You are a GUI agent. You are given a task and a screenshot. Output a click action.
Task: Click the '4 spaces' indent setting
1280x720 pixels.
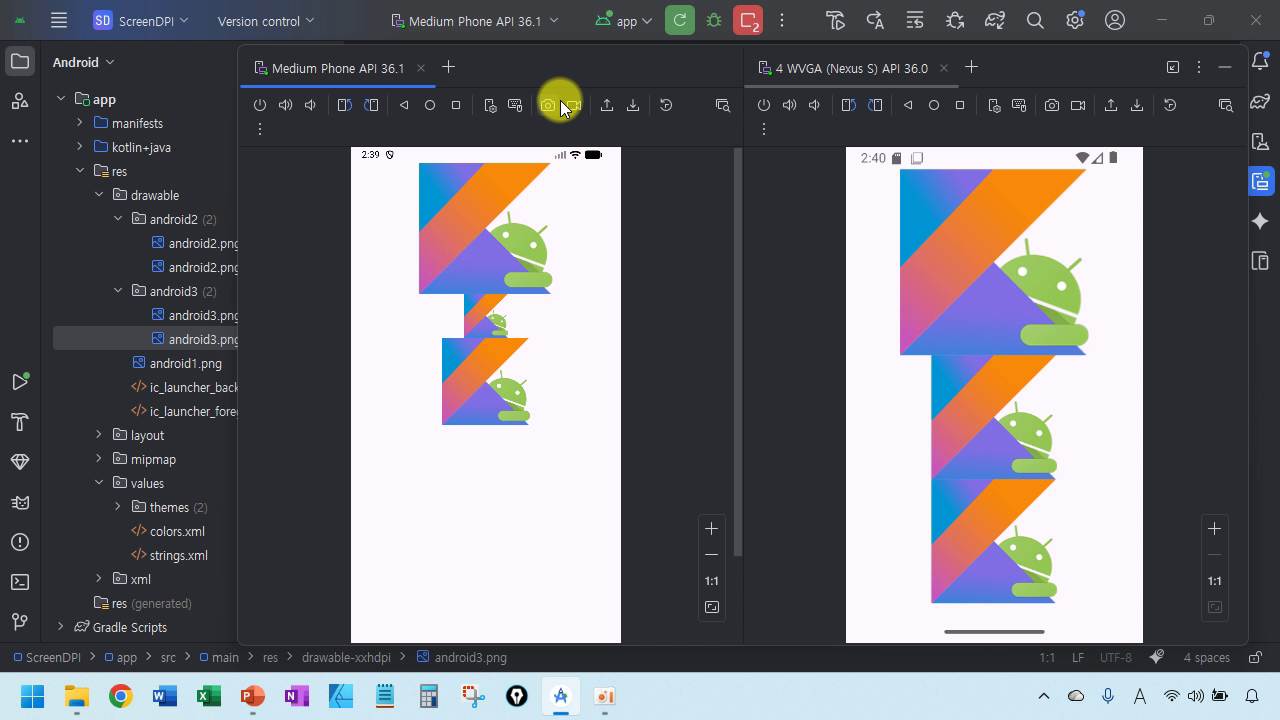(x=1206, y=657)
